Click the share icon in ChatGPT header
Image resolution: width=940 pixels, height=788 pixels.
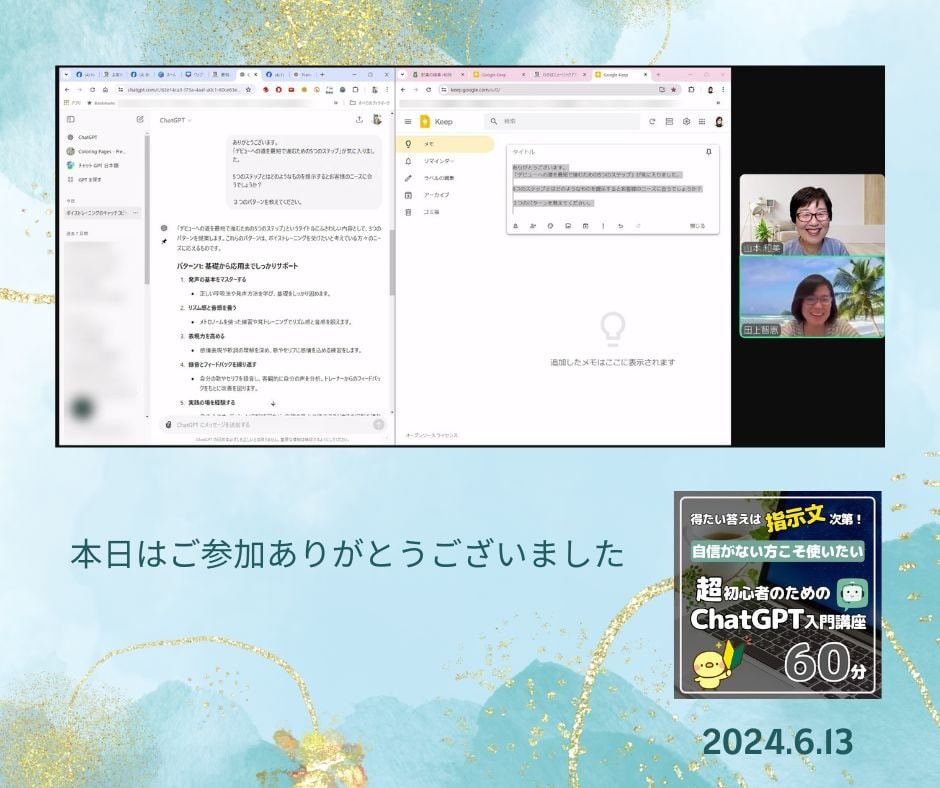coord(359,120)
